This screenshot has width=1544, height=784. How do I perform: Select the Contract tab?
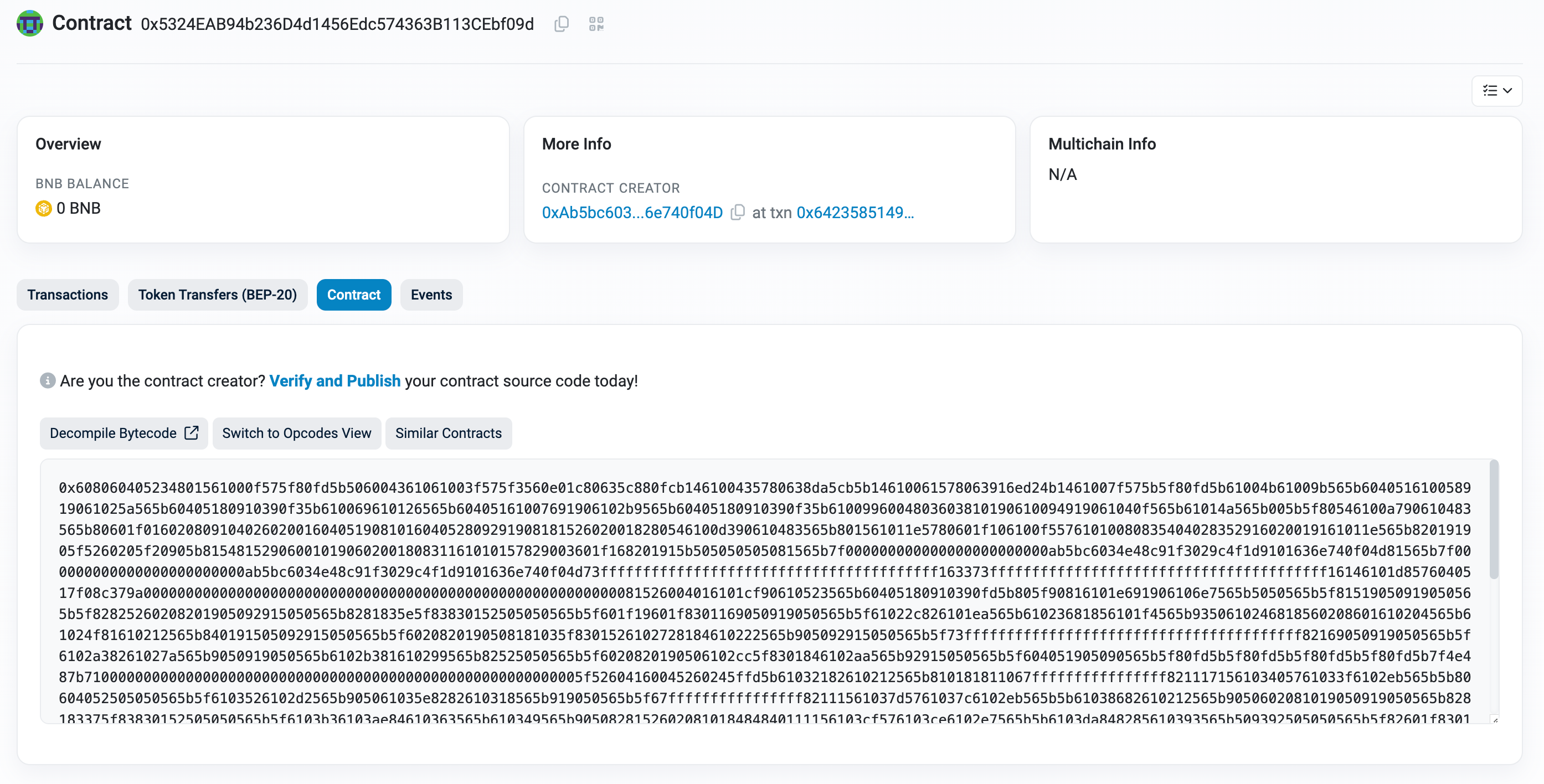pyautogui.click(x=354, y=295)
